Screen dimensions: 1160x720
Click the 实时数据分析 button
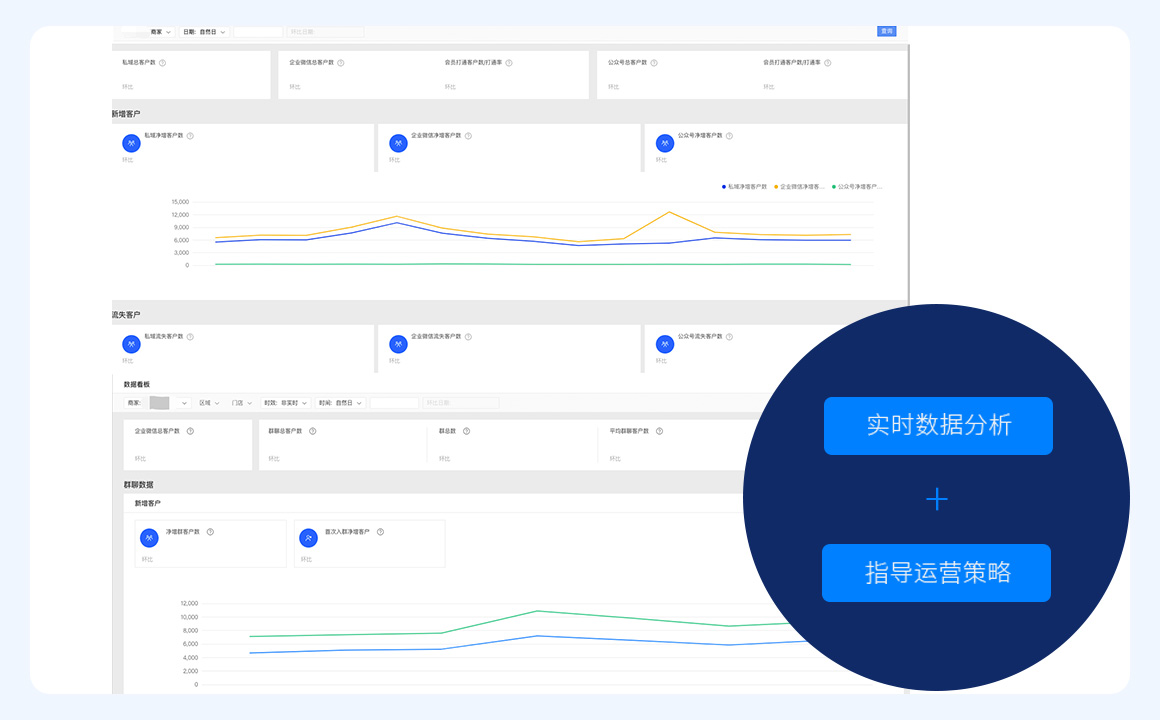(938, 426)
